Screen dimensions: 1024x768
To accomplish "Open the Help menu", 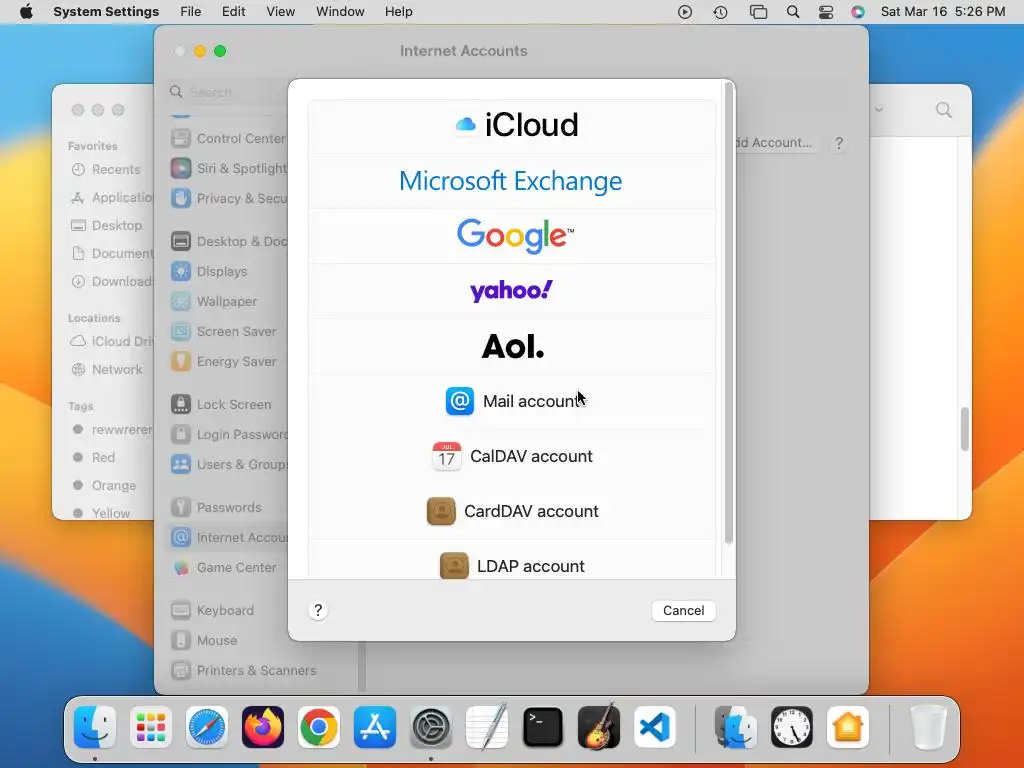I will [398, 12].
